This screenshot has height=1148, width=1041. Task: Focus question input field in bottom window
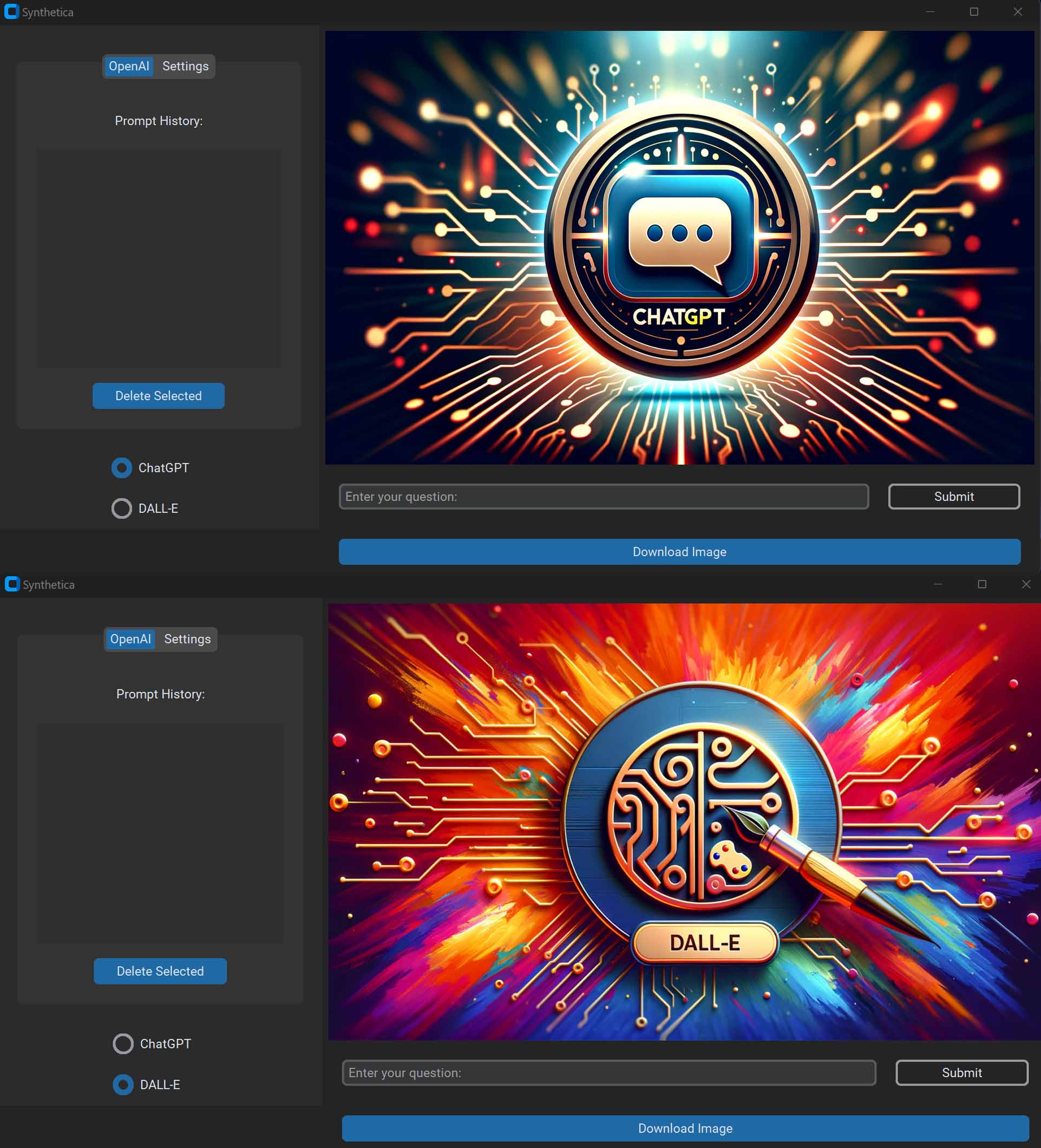coord(609,1073)
